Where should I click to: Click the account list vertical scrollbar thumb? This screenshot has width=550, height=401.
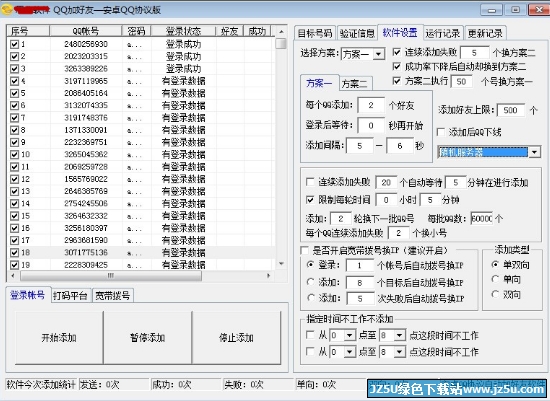click(x=281, y=44)
